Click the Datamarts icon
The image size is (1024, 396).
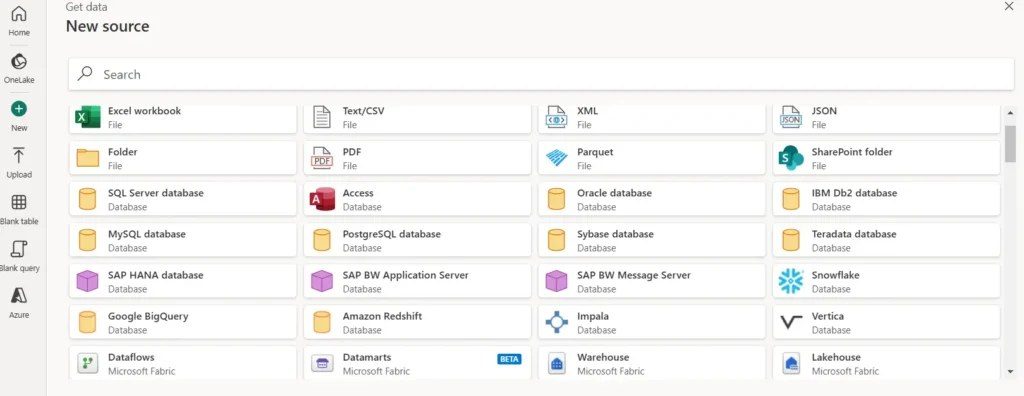point(322,363)
